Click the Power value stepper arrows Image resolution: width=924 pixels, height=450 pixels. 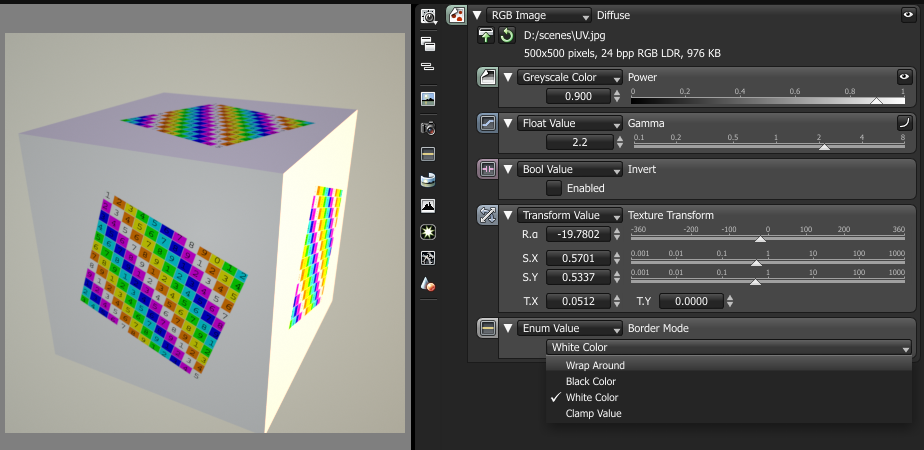[x=617, y=97]
